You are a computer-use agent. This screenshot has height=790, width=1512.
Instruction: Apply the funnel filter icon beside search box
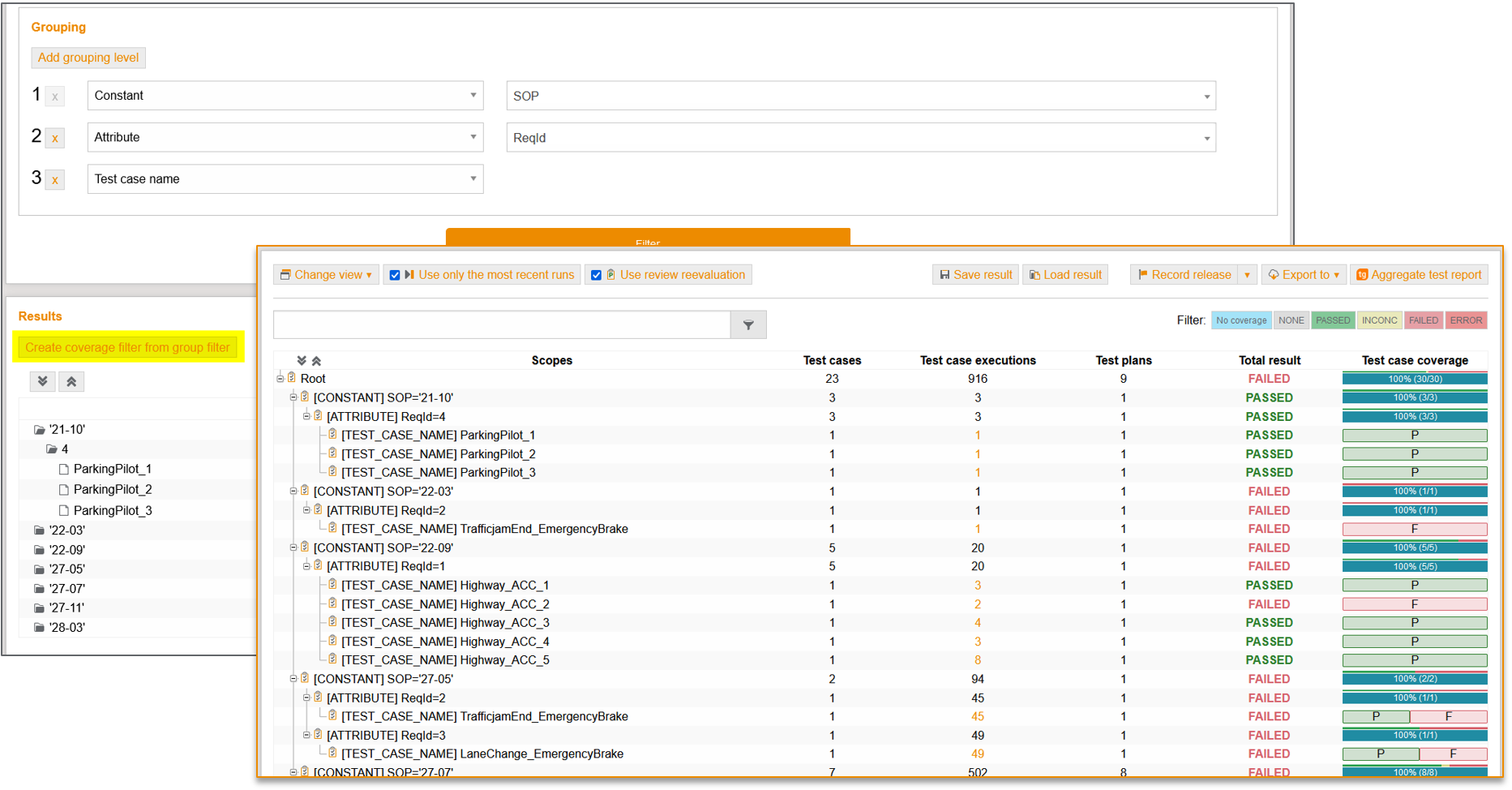coord(747,324)
